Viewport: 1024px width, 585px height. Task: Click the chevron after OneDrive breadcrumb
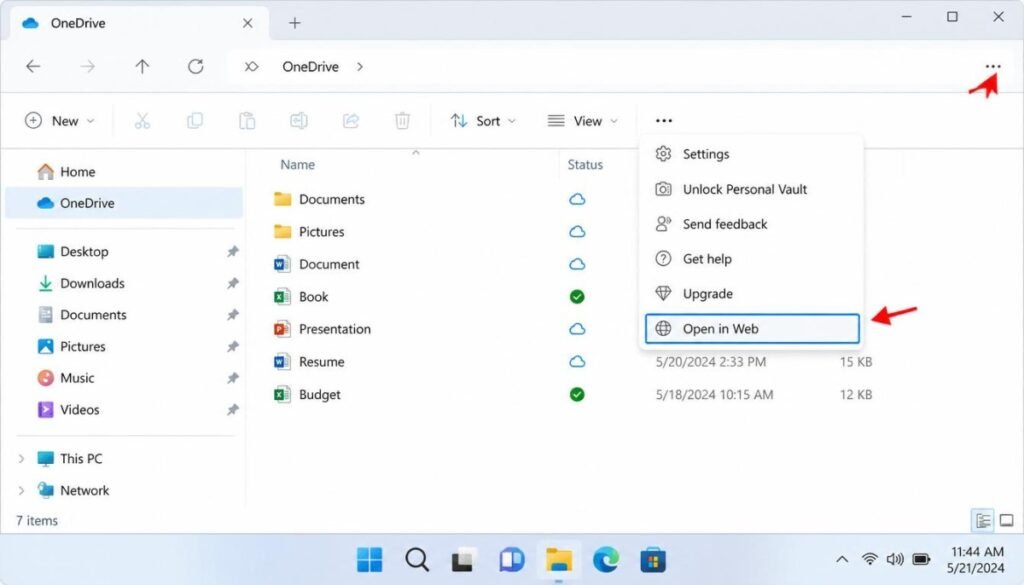pyautogui.click(x=360, y=67)
